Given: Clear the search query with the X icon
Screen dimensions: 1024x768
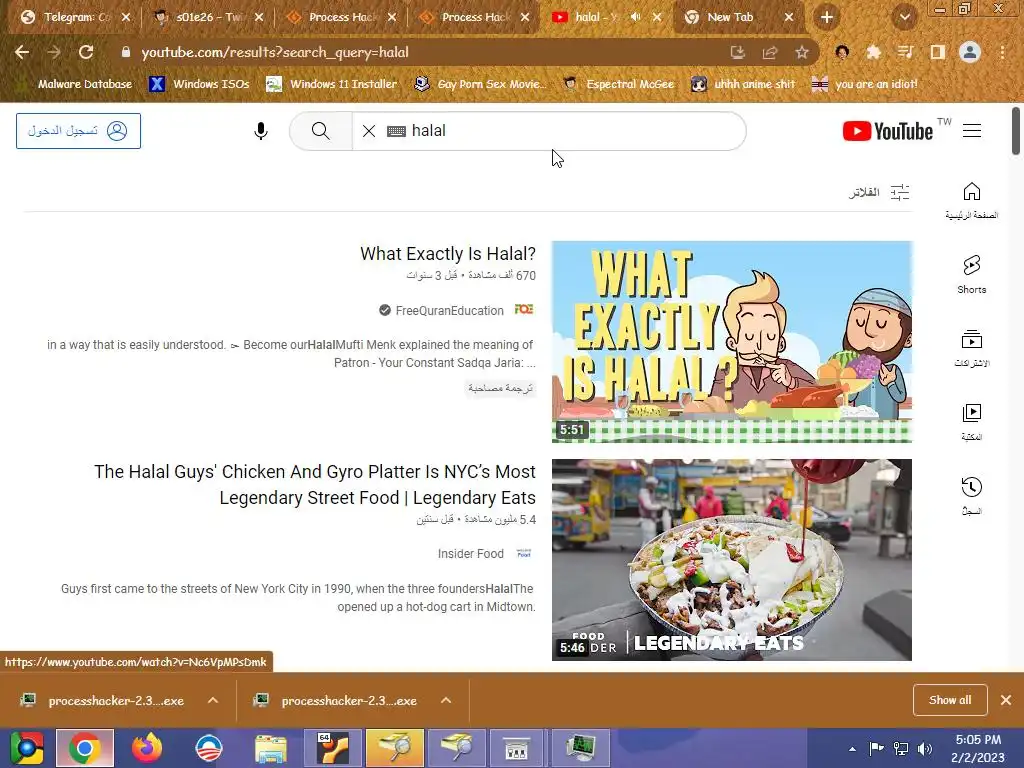Looking at the screenshot, I should (369, 131).
